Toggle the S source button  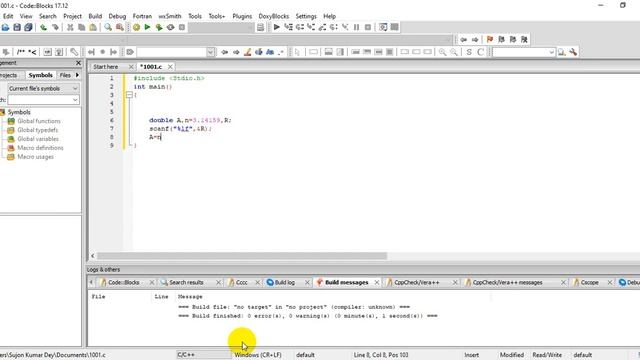(x=469, y=52)
